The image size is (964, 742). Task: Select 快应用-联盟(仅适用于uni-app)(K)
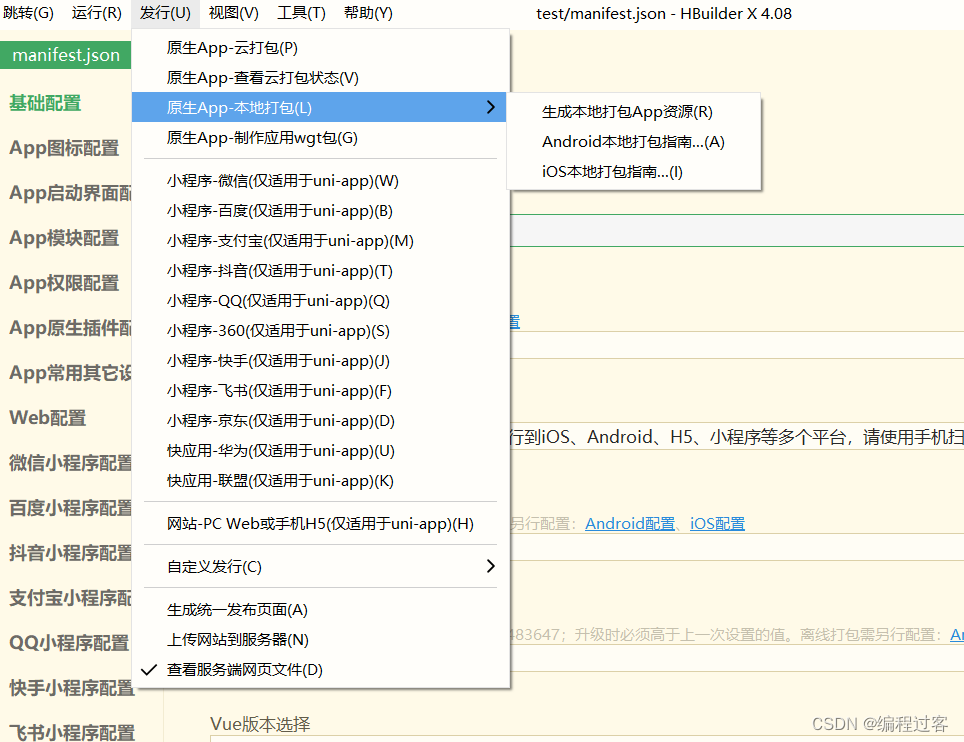(320, 481)
